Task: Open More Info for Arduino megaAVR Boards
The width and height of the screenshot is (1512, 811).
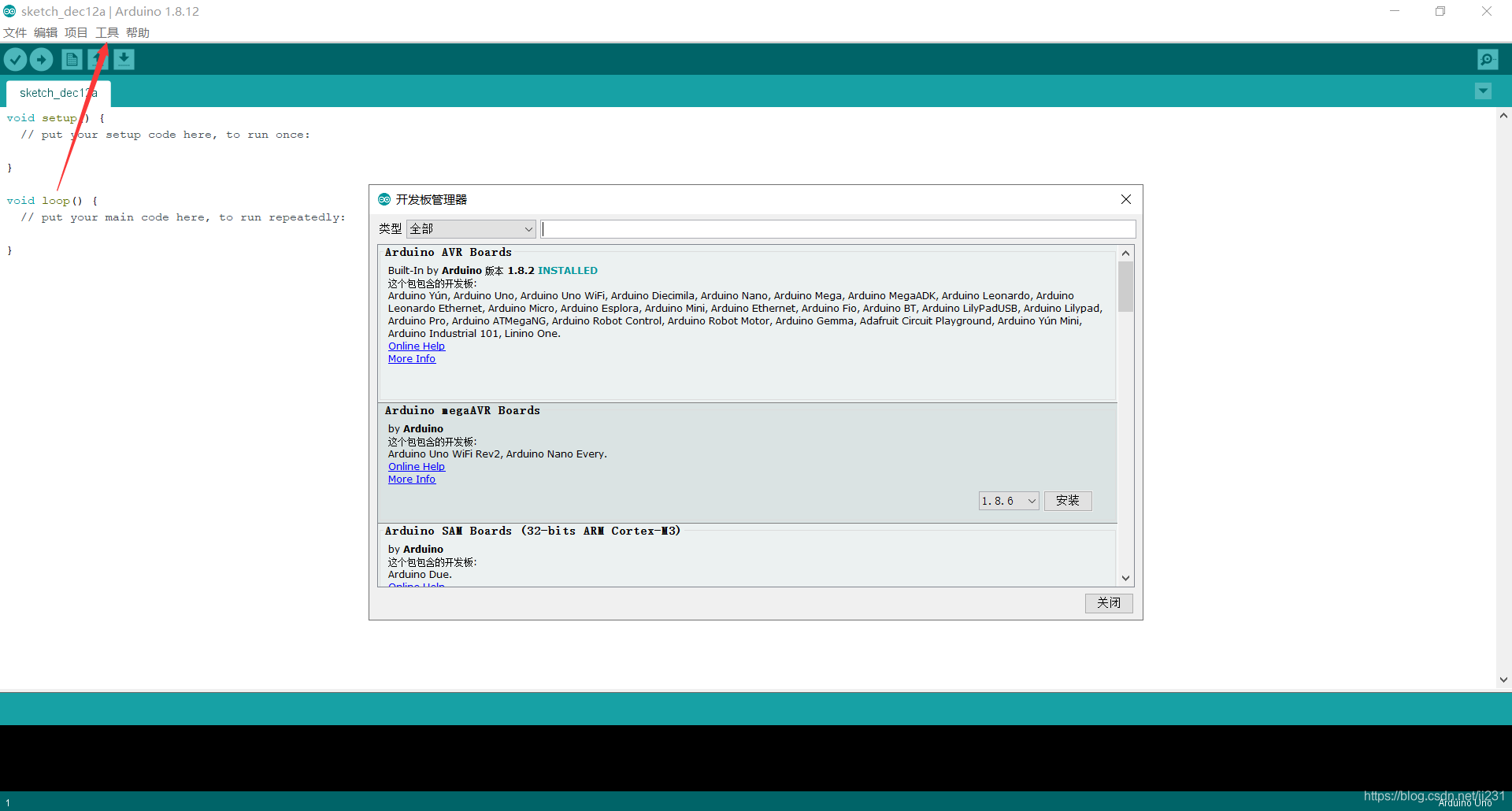Action: (x=412, y=479)
